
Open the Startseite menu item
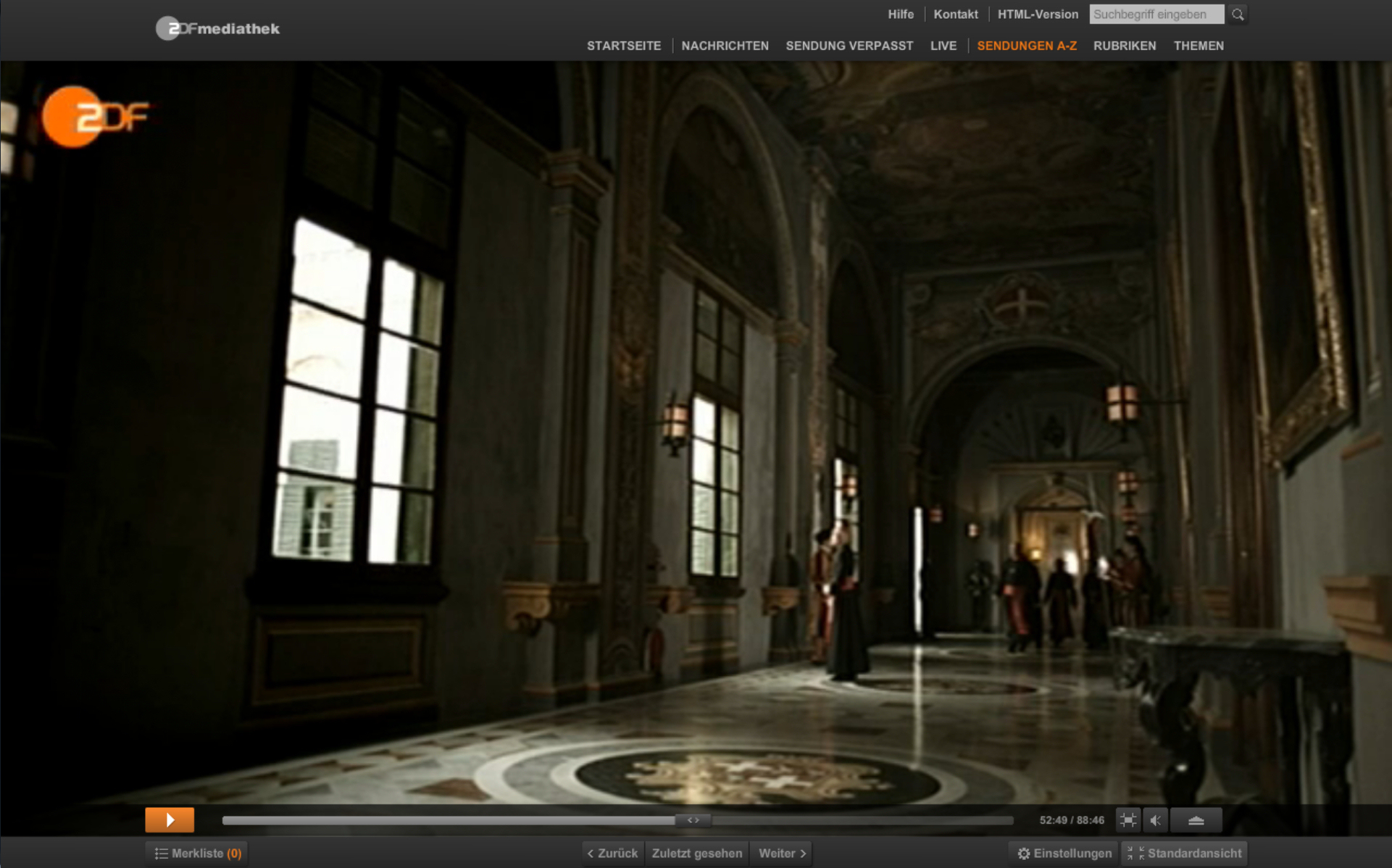(x=624, y=46)
